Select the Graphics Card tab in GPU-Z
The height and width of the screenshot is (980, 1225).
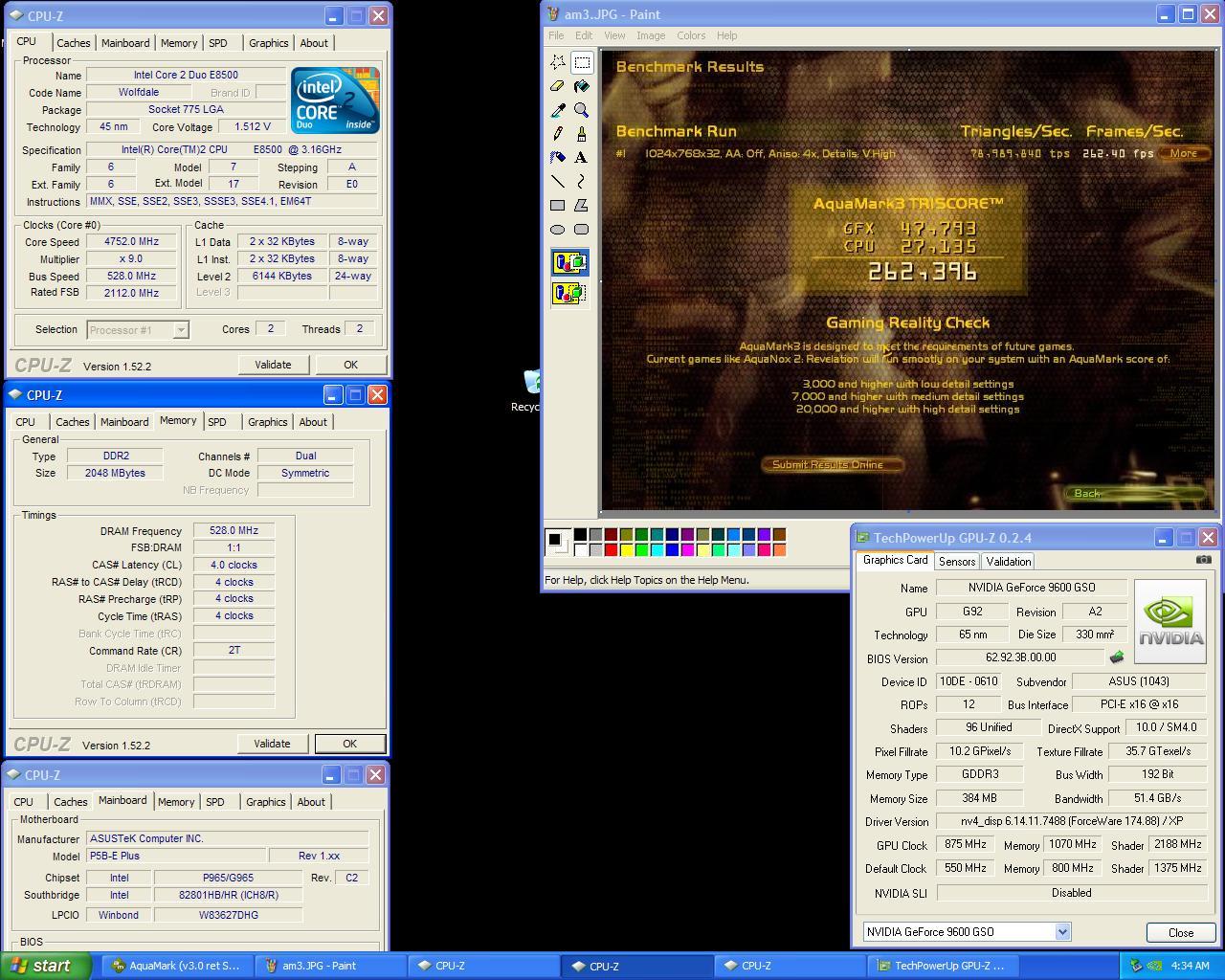click(x=895, y=560)
